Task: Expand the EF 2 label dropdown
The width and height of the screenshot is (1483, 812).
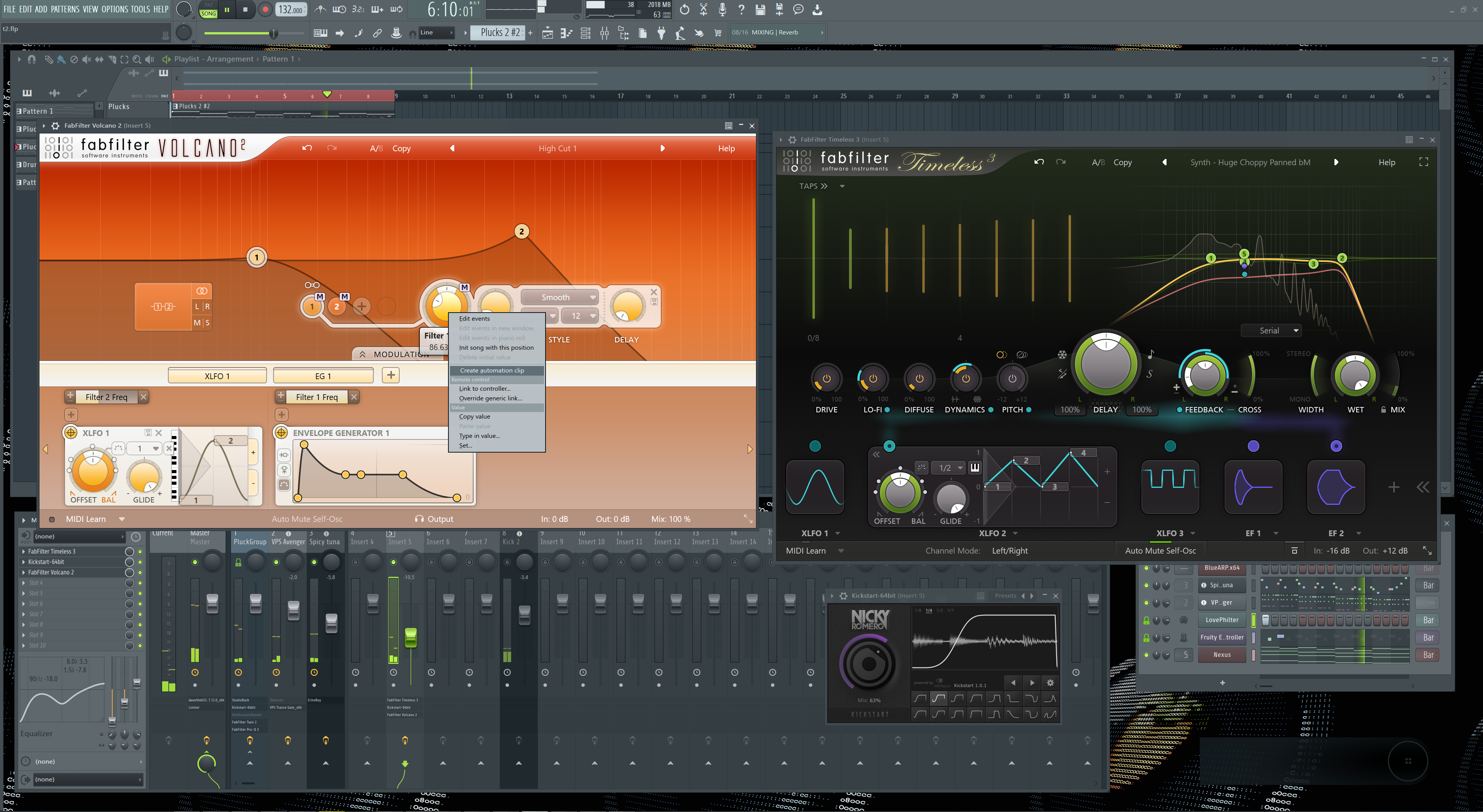Action: 1359,533
